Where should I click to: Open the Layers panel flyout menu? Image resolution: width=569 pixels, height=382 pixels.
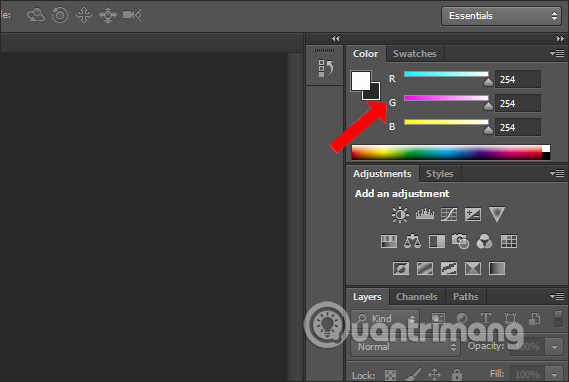pyautogui.click(x=557, y=296)
